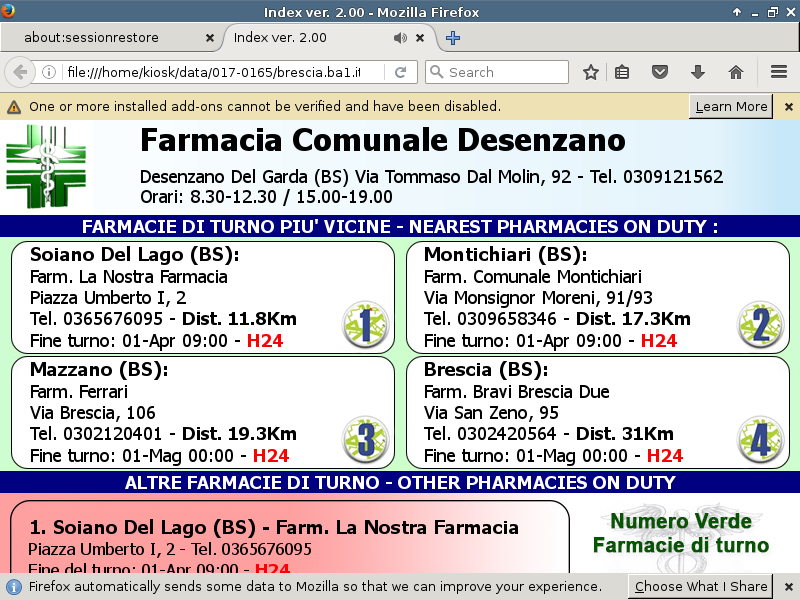Open the Downloads arrow icon
This screenshot has height=600, width=800.
[x=698, y=72]
